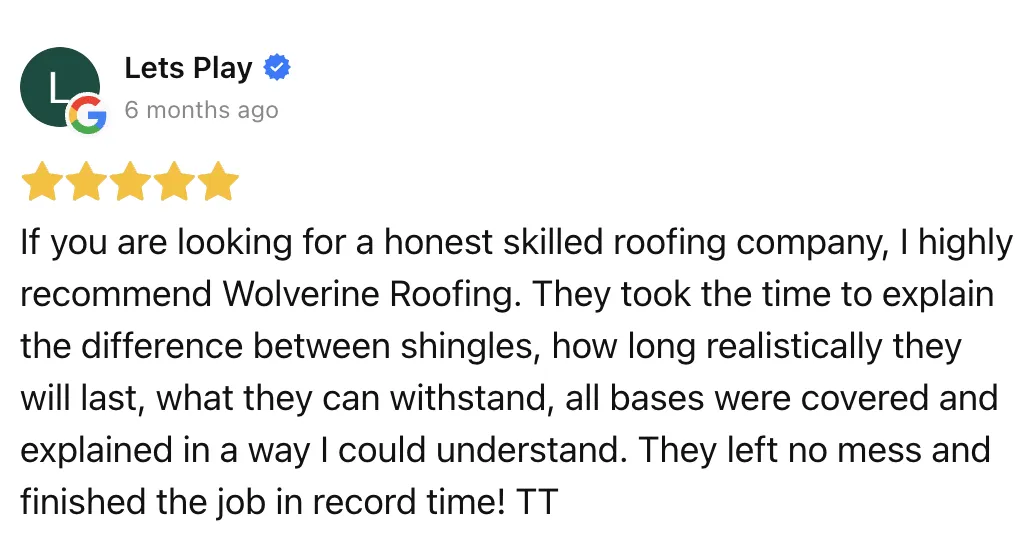Select the fifth gold rating star

[217, 181]
